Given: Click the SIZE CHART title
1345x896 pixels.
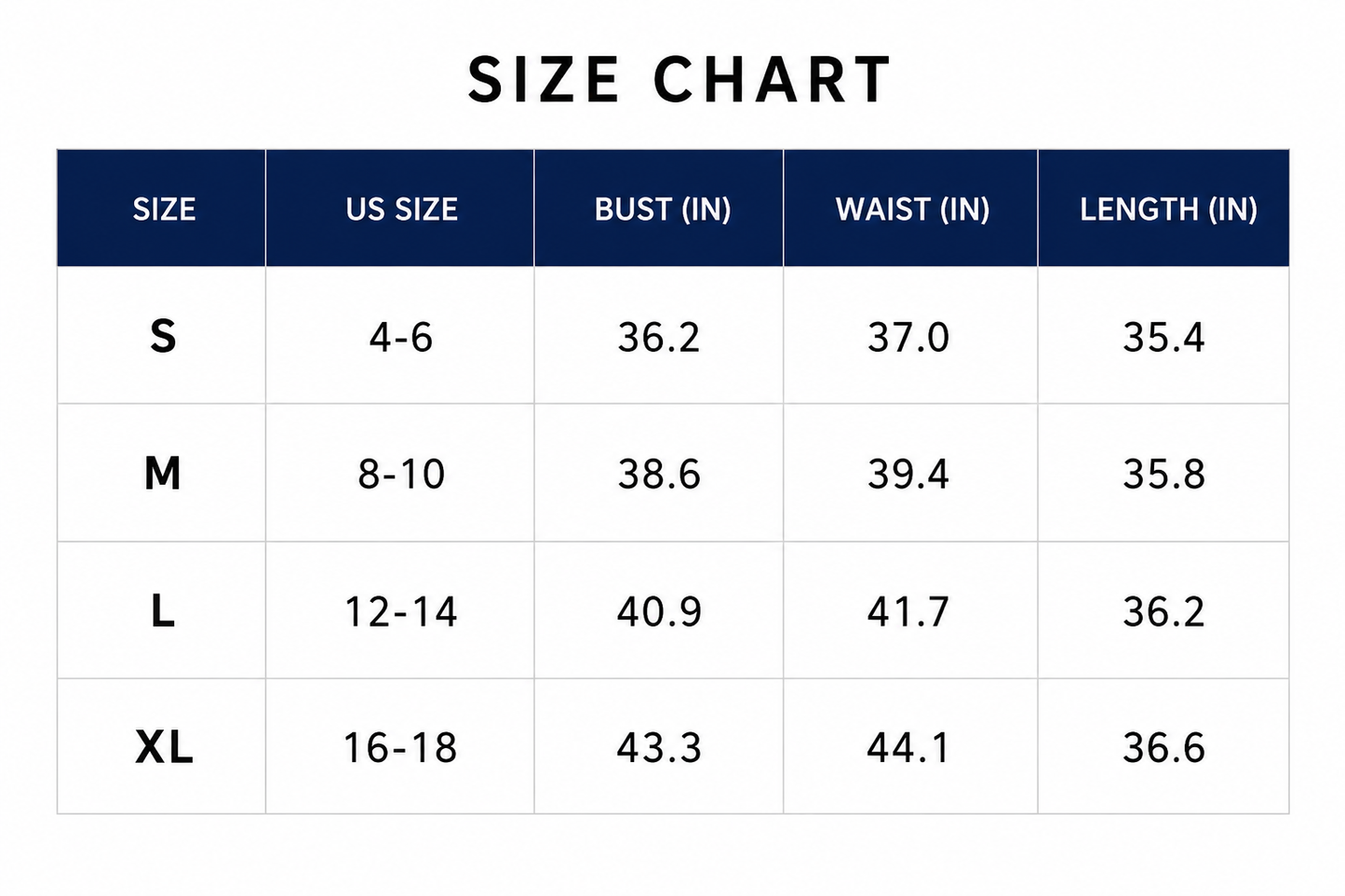Looking at the screenshot, I should [679, 80].
